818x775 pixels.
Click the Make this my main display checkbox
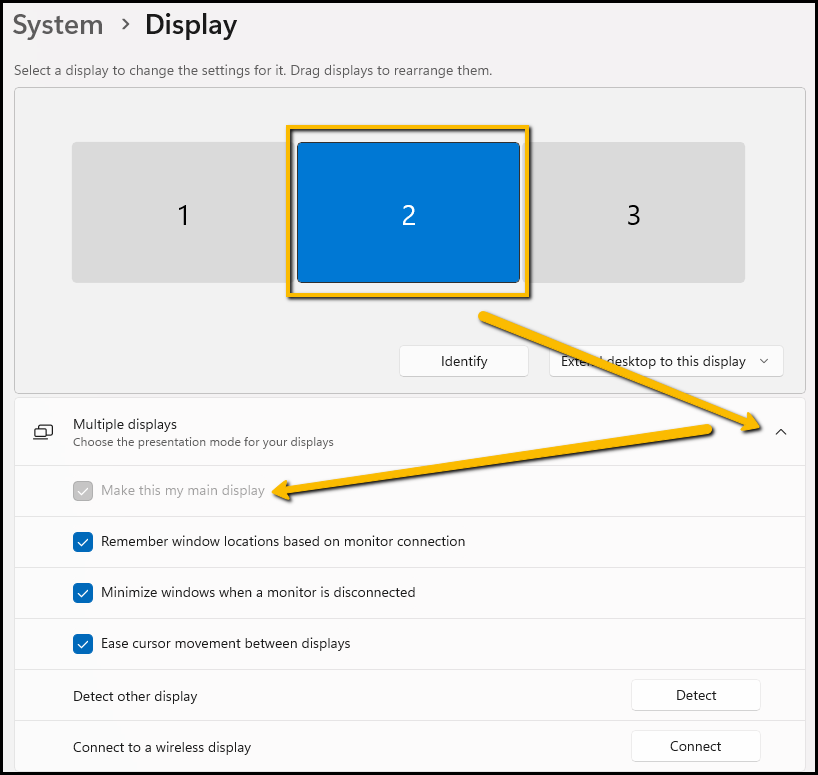83,491
